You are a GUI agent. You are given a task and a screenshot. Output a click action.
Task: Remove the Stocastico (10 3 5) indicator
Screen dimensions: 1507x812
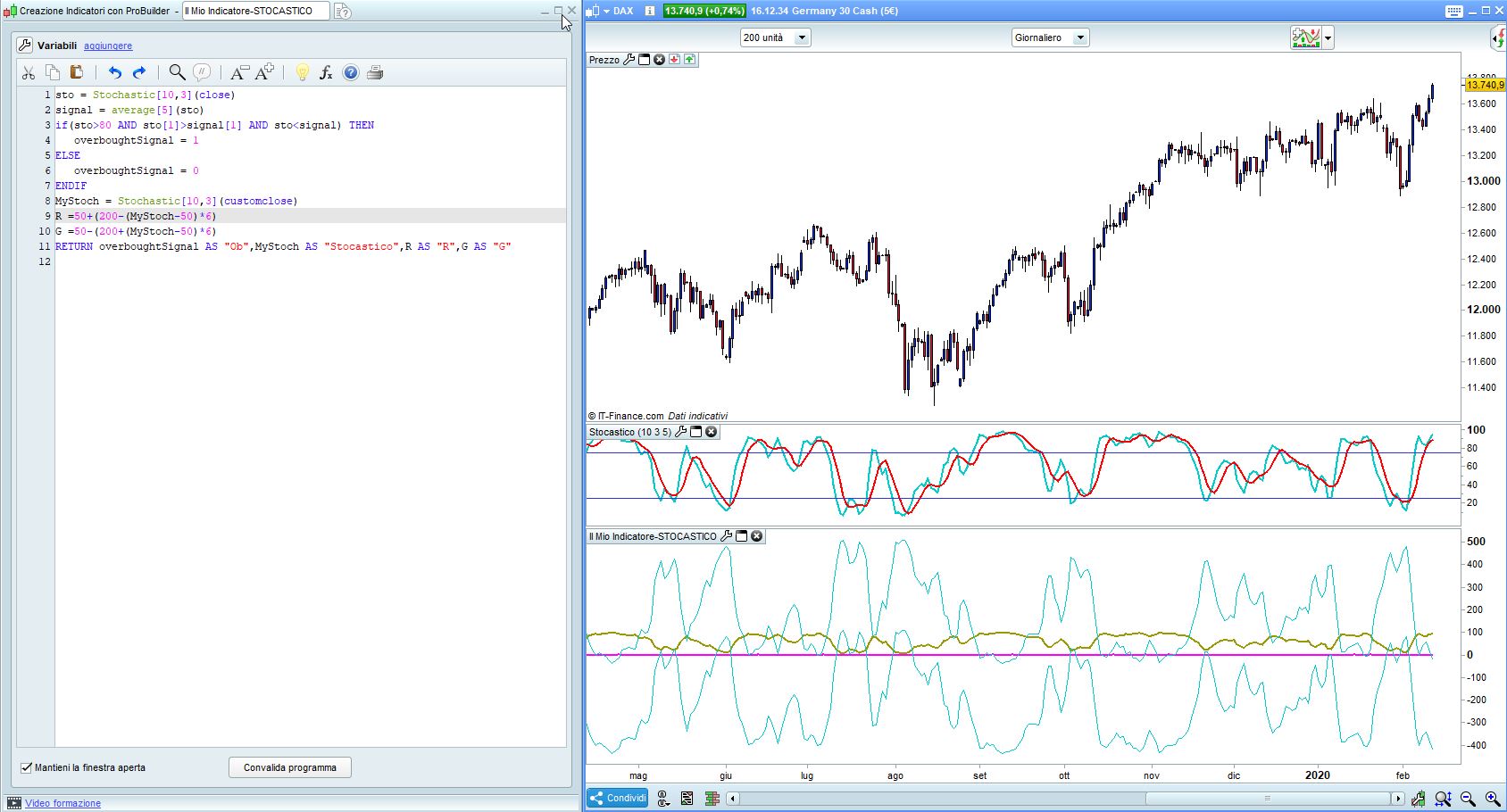[712, 432]
